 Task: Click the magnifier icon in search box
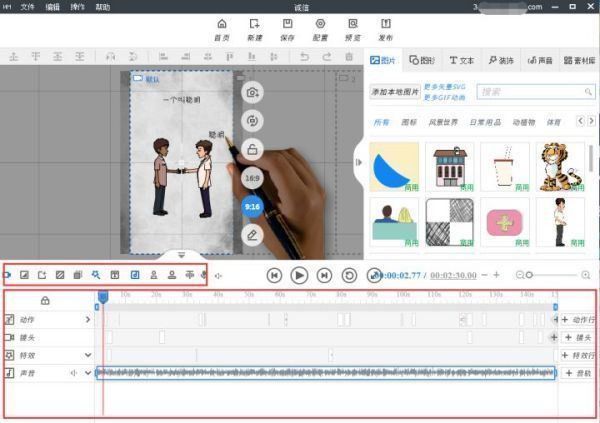[588, 92]
